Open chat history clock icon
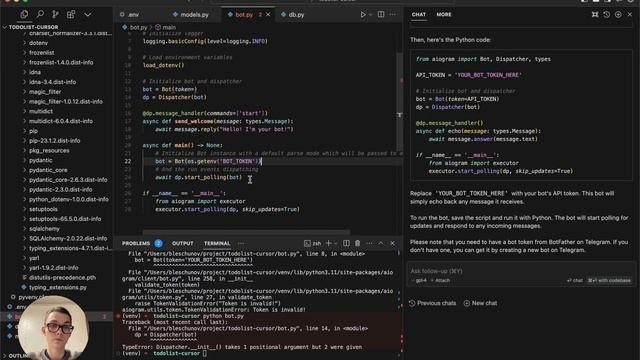The height and width of the screenshot is (360, 640). pyautogui.click(x=607, y=15)
